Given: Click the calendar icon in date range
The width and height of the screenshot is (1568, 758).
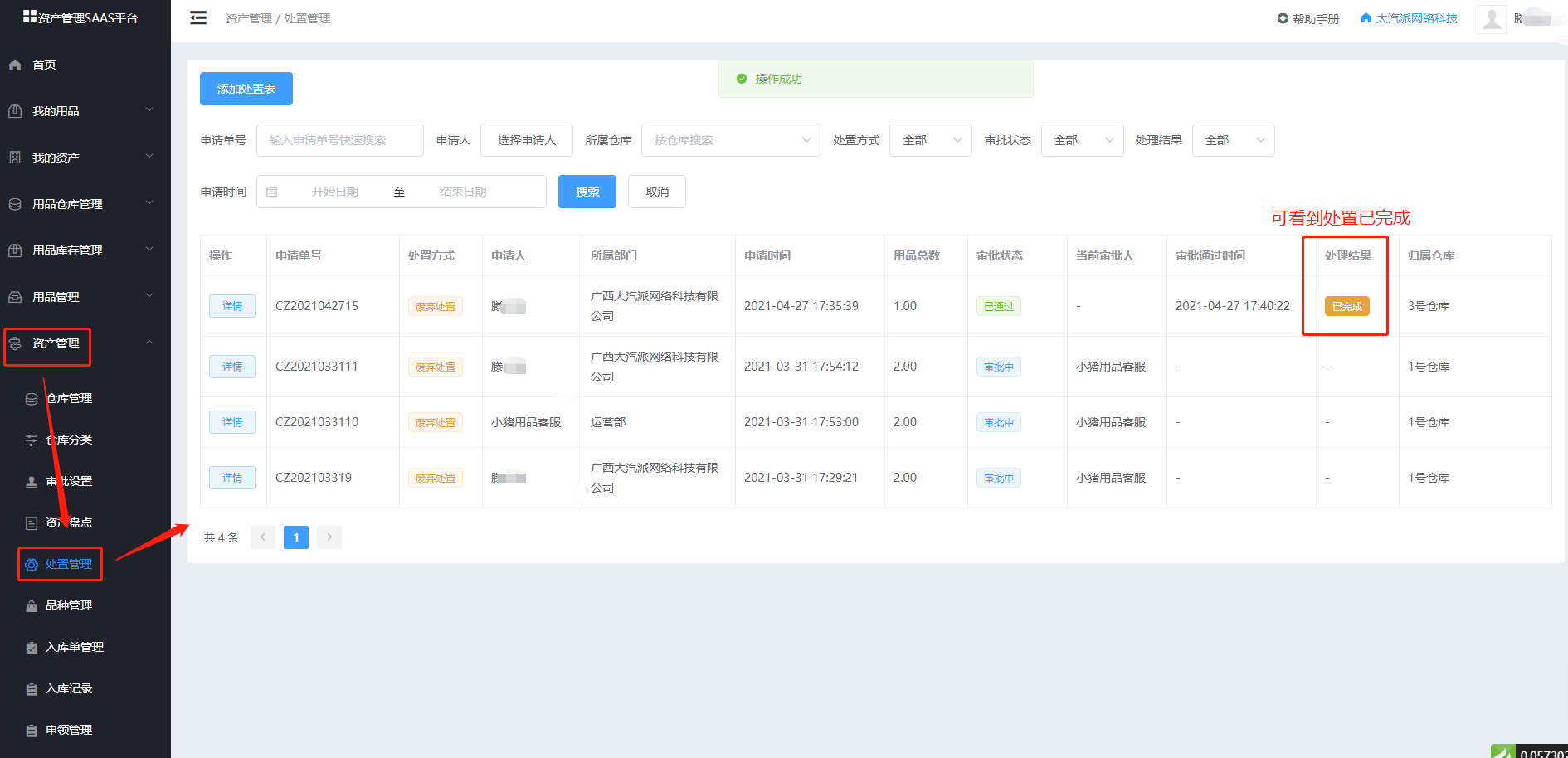Looking at the screenshot, I should (271, 192).
